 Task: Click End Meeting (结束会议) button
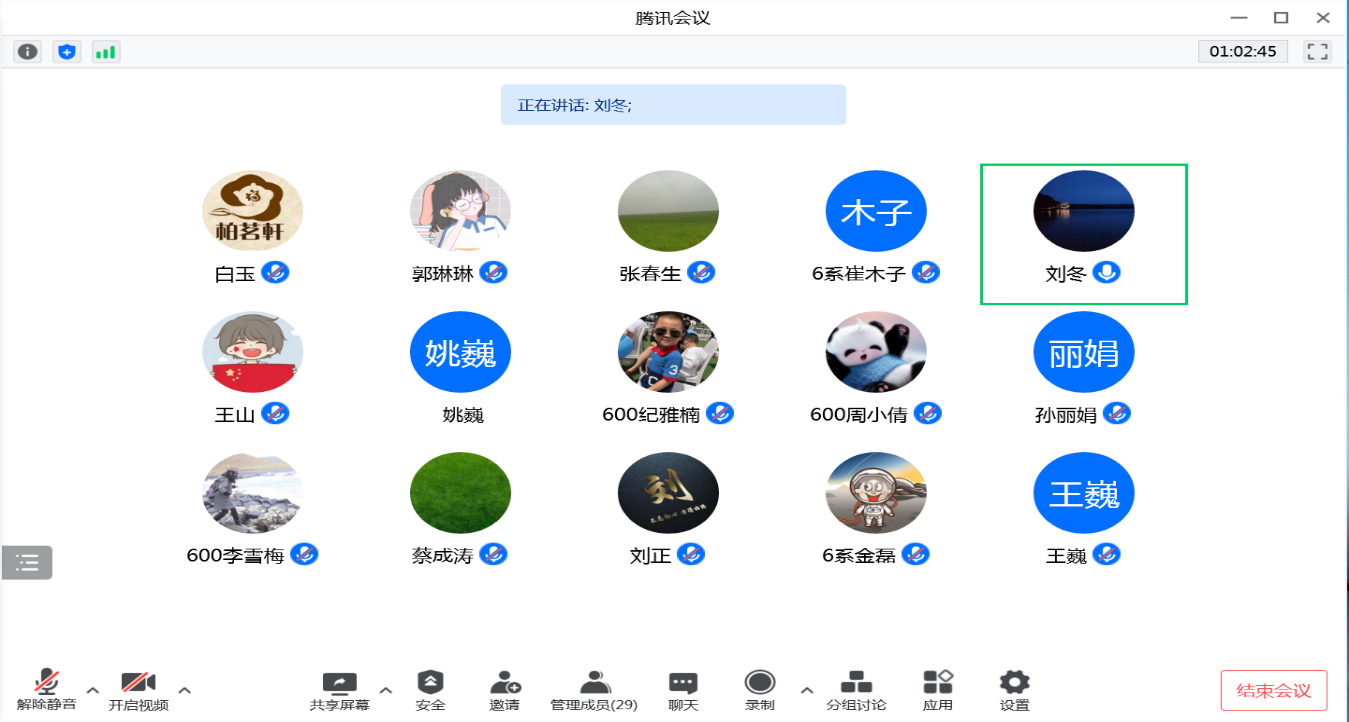tap(1273, 690)
